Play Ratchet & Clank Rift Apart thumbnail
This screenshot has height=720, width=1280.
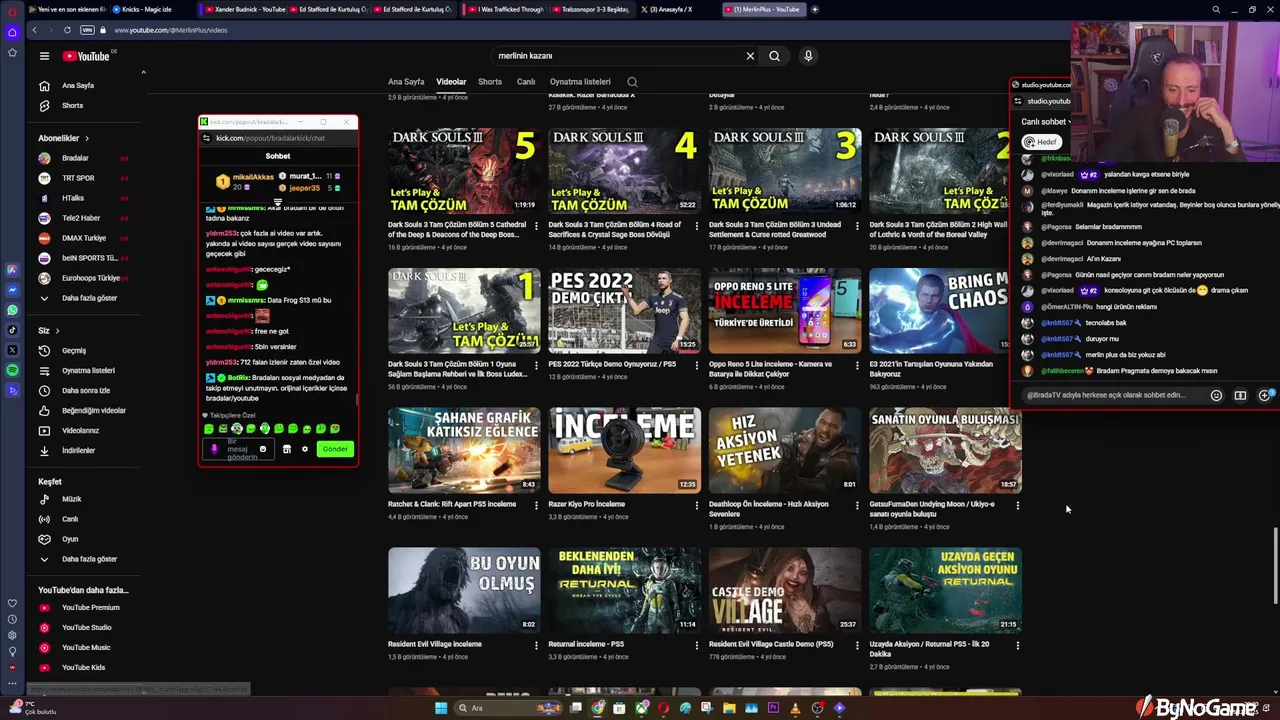coord(464,450)
